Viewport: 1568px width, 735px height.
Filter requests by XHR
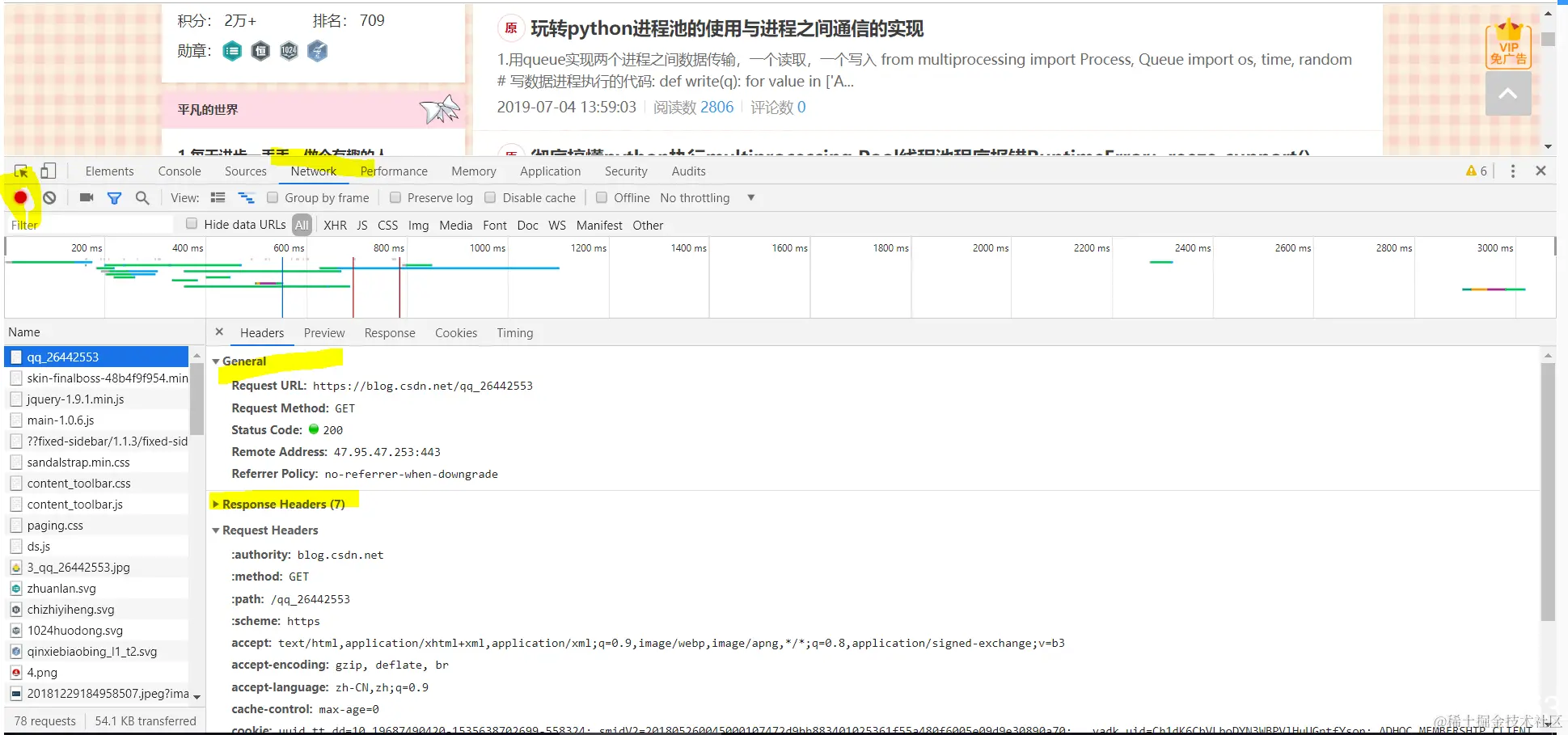(x=335, y=226)
